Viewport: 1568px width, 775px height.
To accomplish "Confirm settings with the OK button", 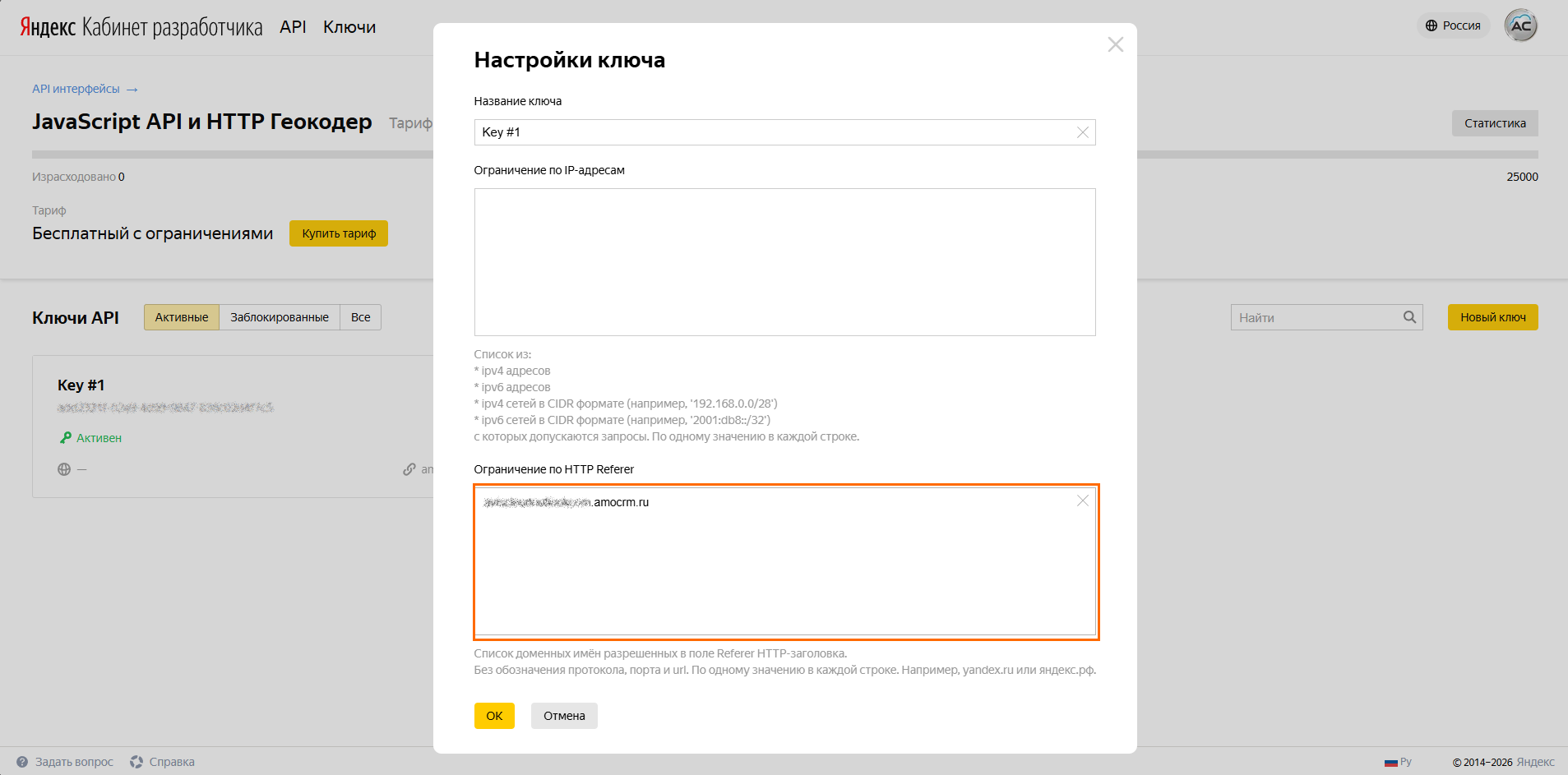I will (x=494, y=716).
